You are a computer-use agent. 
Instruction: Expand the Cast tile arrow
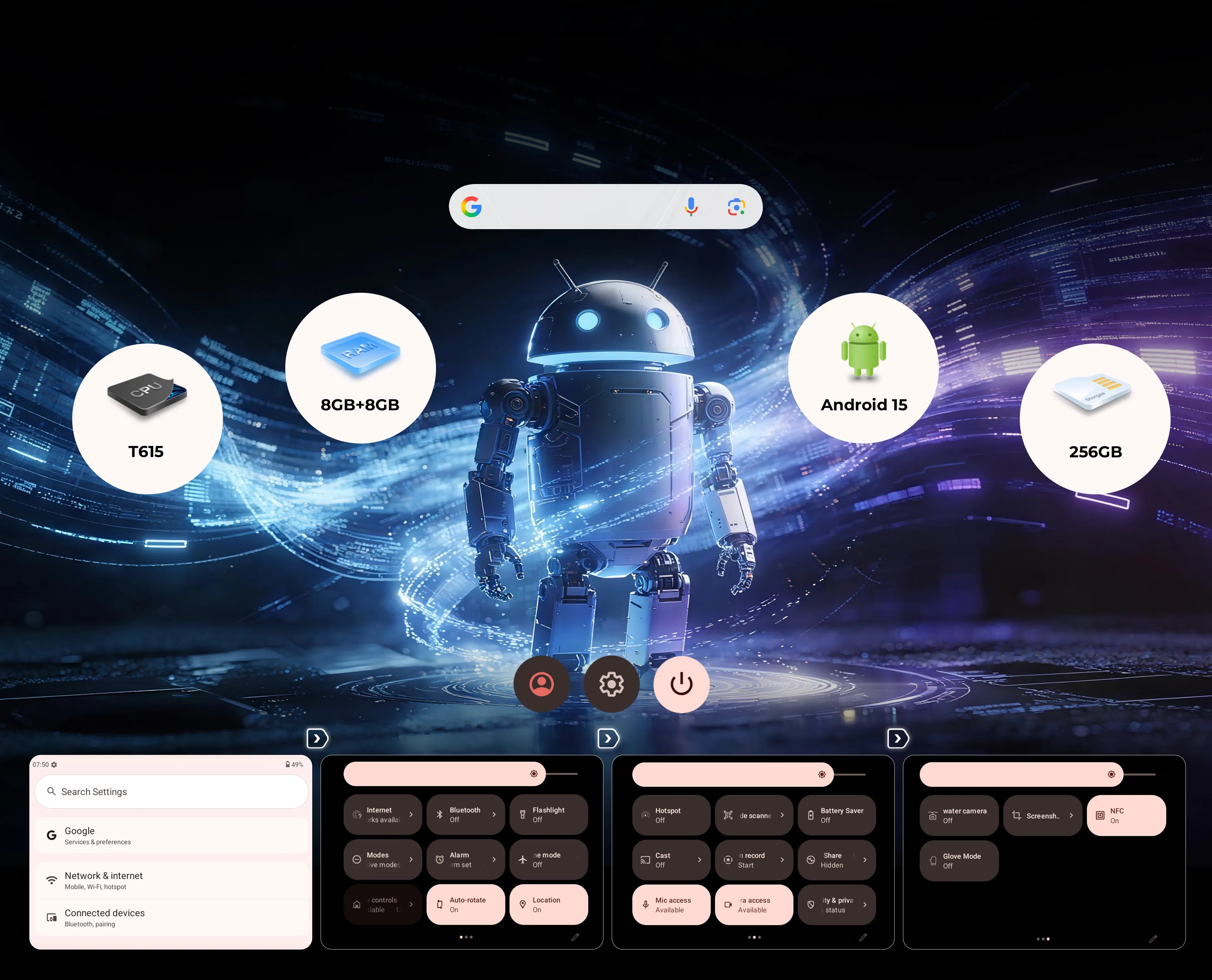[699, 860]
